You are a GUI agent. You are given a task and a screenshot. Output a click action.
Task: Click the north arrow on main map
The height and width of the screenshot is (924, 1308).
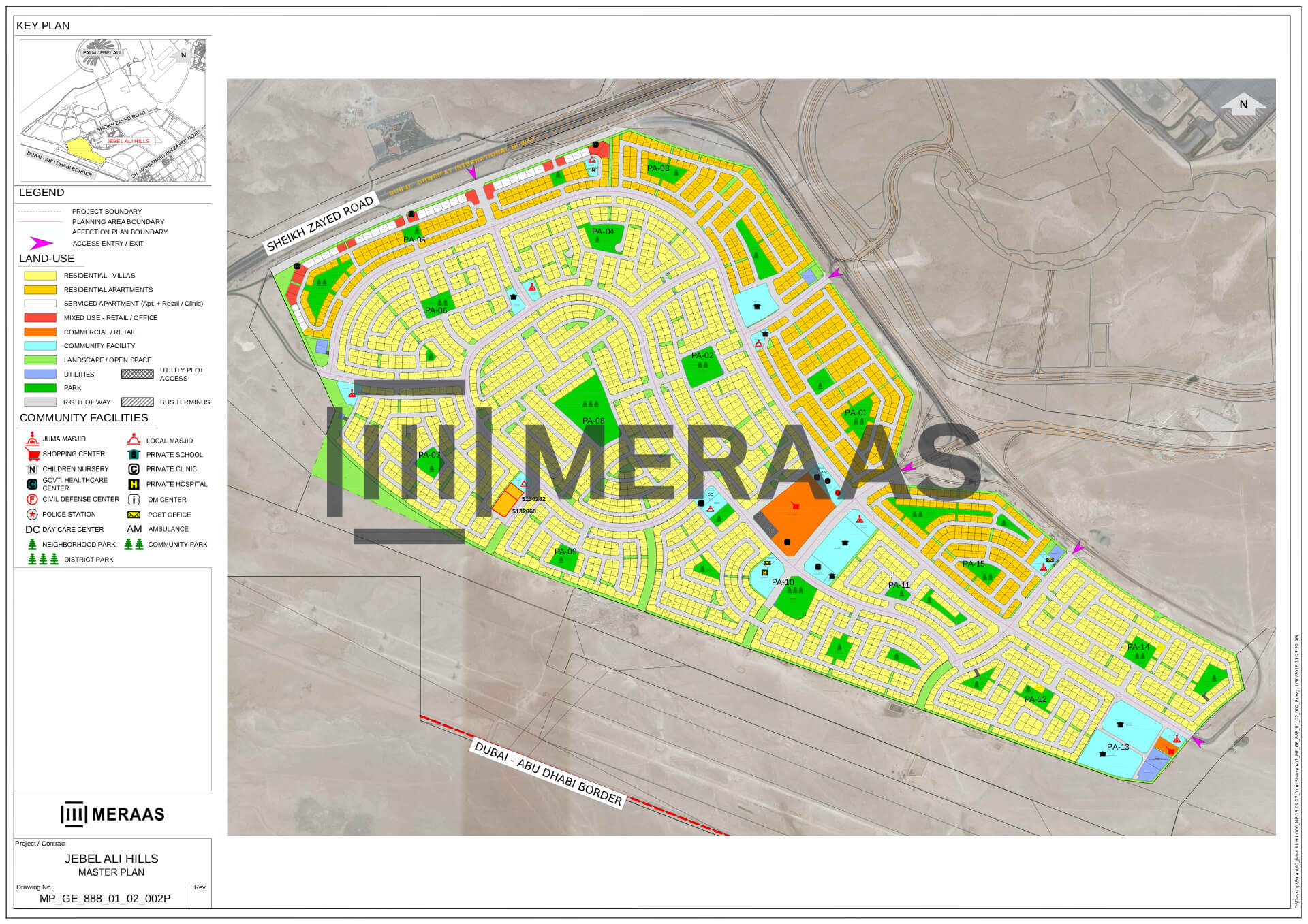1243,104
